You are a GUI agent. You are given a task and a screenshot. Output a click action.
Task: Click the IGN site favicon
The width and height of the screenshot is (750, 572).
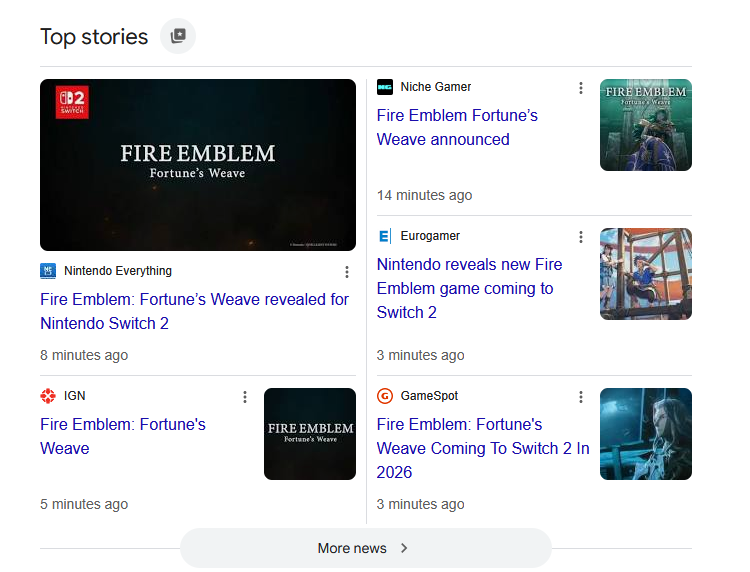tap(48, 396)
